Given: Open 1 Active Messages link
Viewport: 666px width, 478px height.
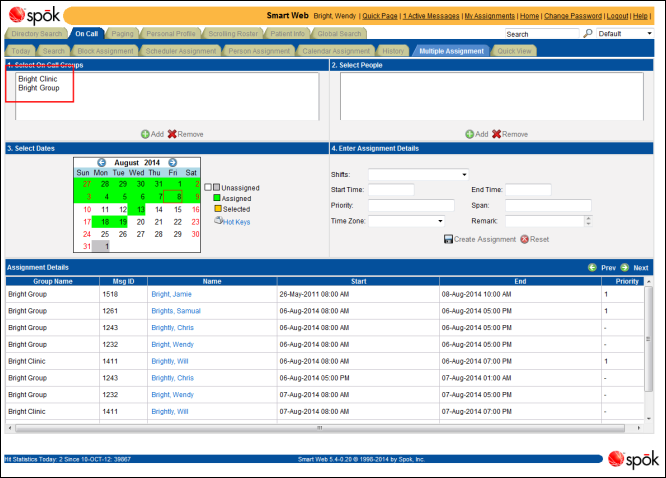Looking at the screenshot, I should (431, 16).
